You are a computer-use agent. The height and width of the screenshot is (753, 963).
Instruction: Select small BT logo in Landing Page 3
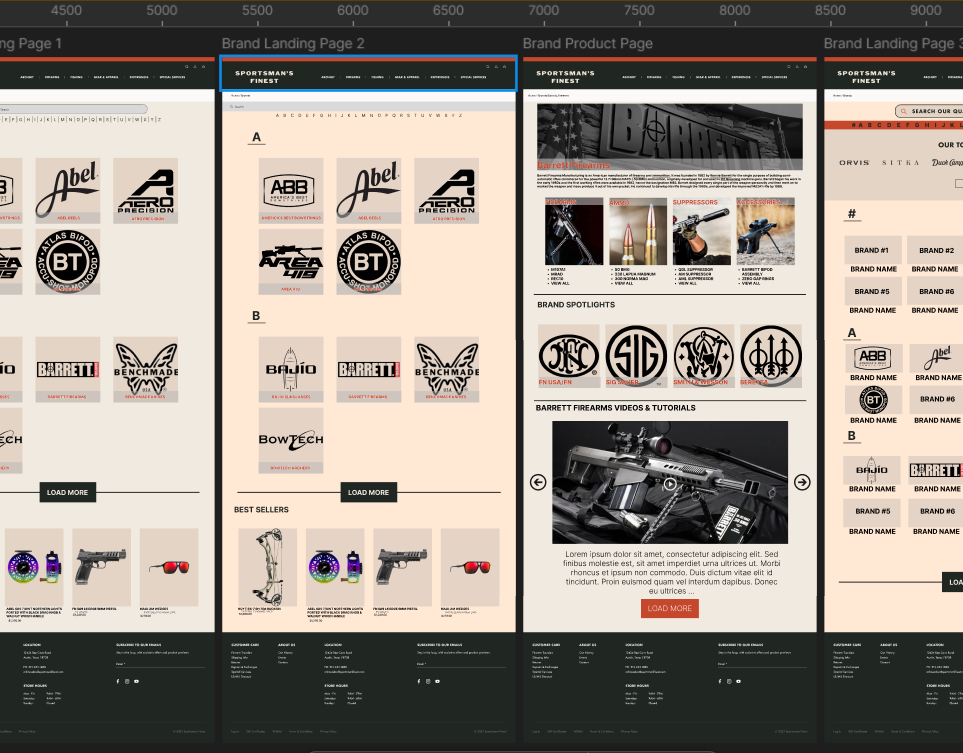[873, 400]
